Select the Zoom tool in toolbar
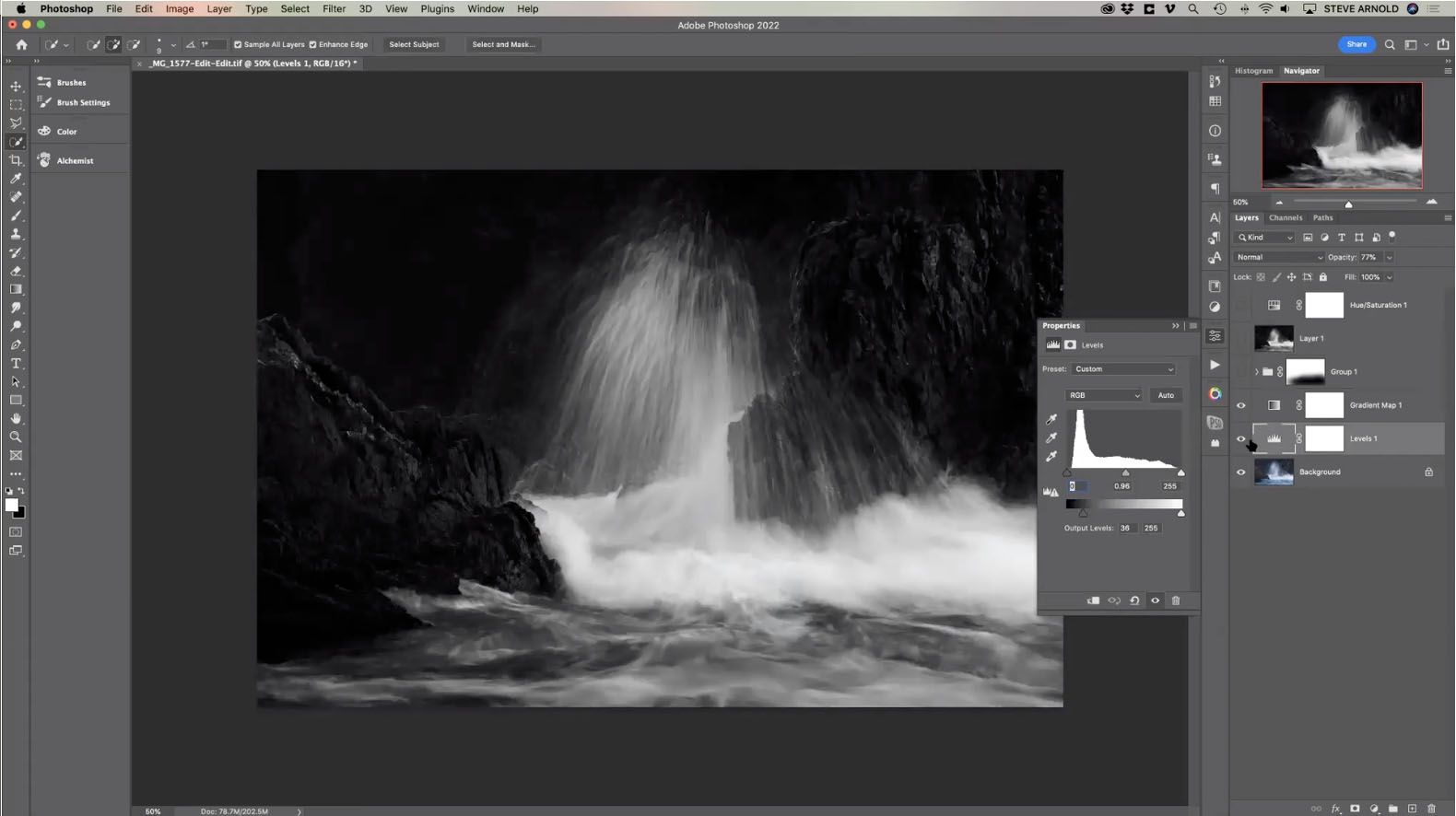This screenshot has width=1456, height=816. tap(16, 437)
